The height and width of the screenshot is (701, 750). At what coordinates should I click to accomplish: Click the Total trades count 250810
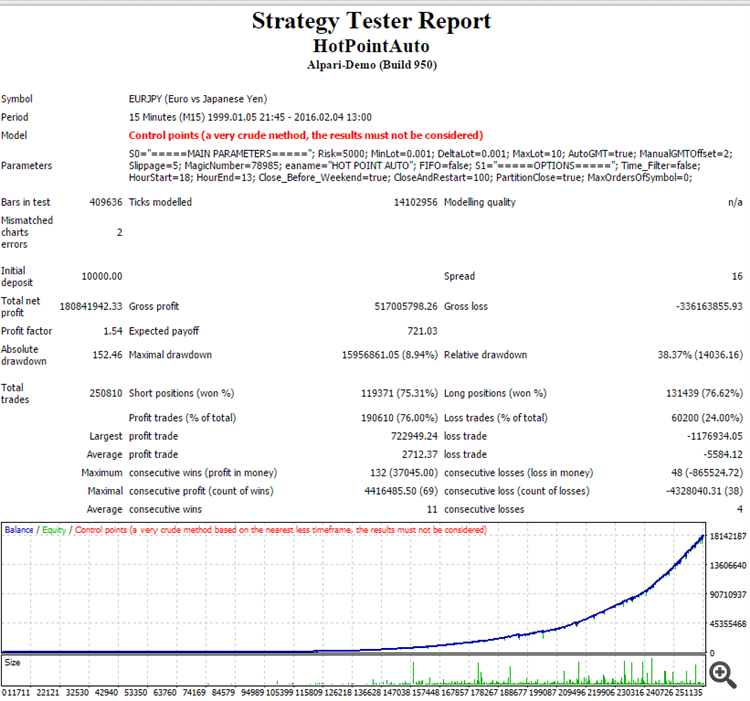[106, 393]
